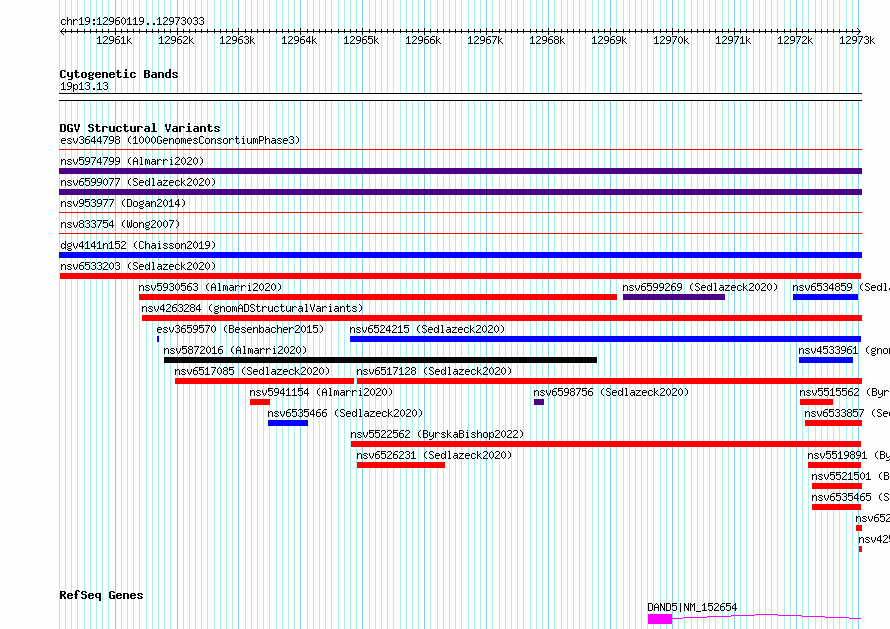Click the Cytogenetic Bands track heading
This screenshot has height=629, width=890.
tap(119, 74)
